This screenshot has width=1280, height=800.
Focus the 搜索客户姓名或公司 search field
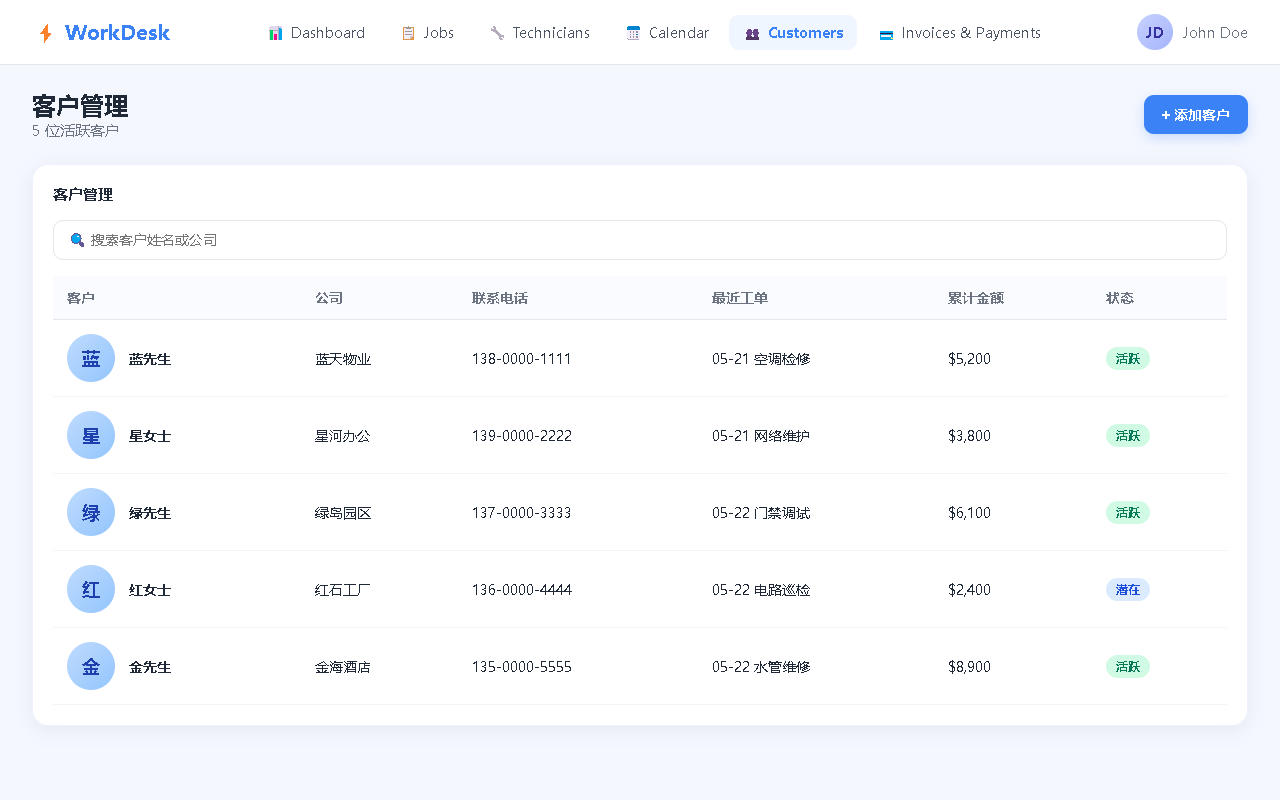640,240
